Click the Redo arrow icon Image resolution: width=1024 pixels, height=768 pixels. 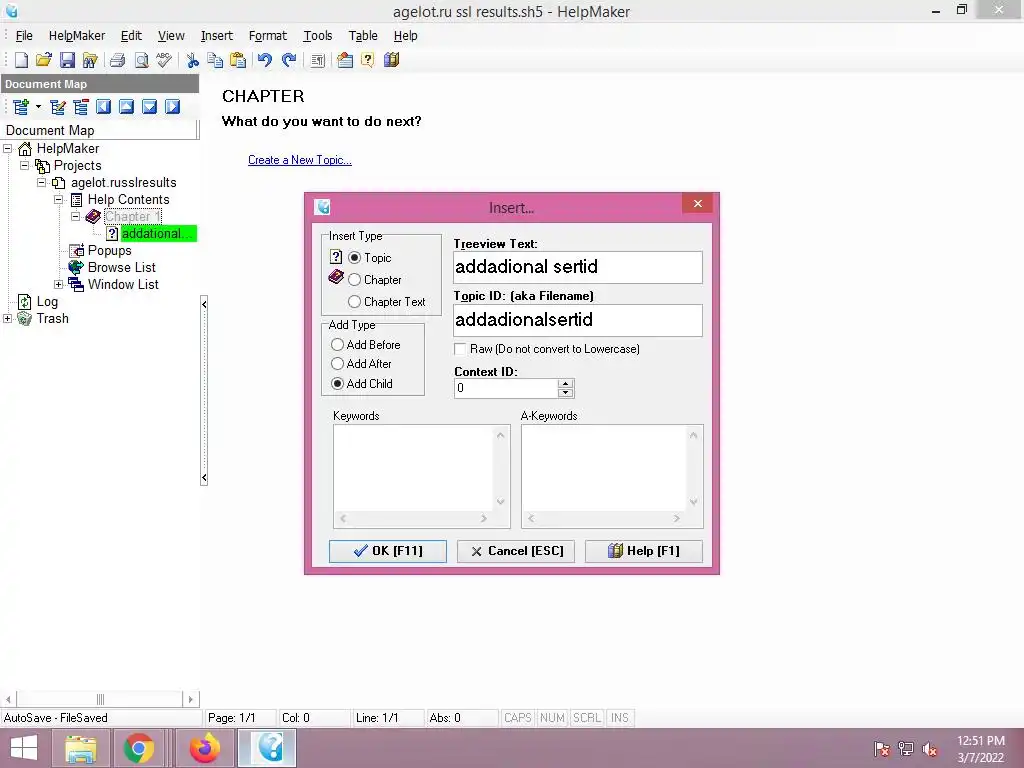(289, 60)
